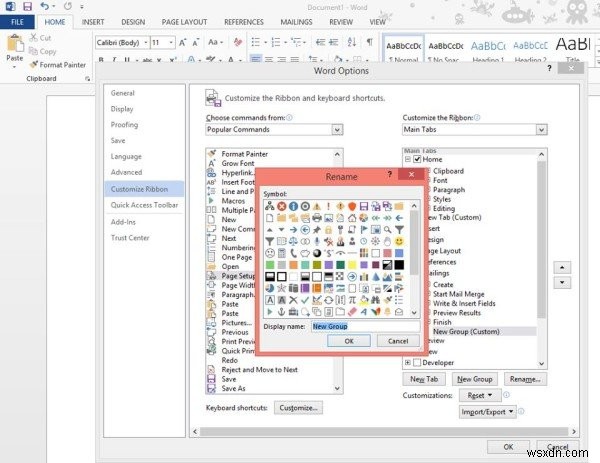600x463 pixels.
Task: Select Reject and Move to Next command
Action: 259,370
